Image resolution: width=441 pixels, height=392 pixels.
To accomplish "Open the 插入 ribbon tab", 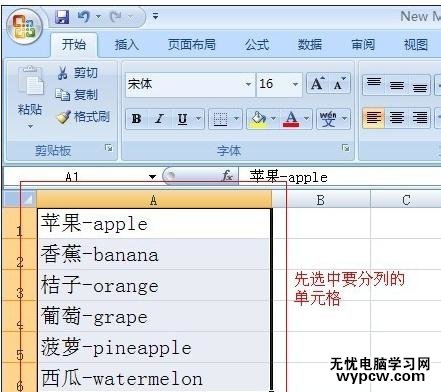I will tap(127, 45).
